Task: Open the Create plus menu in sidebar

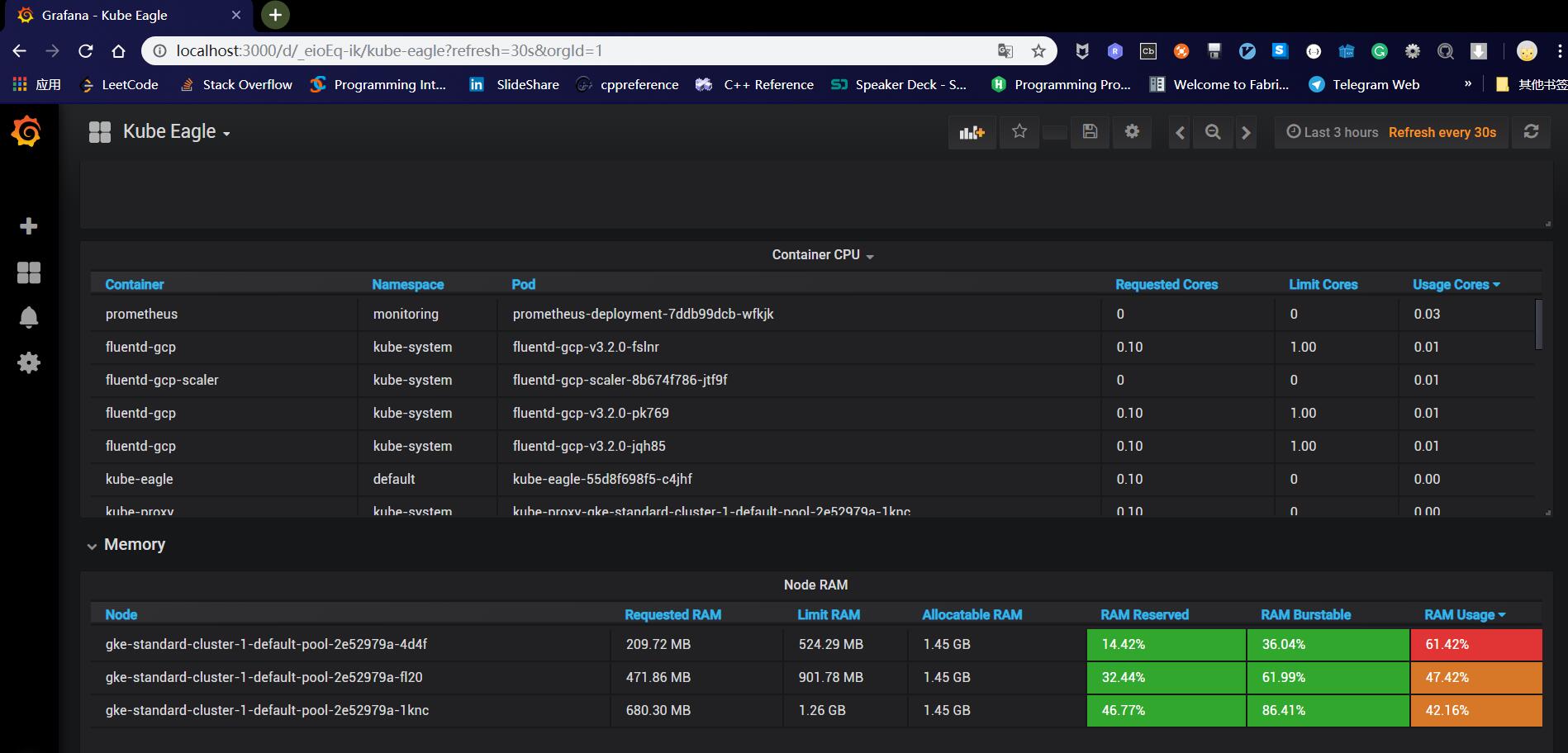Action: [29, 226]
